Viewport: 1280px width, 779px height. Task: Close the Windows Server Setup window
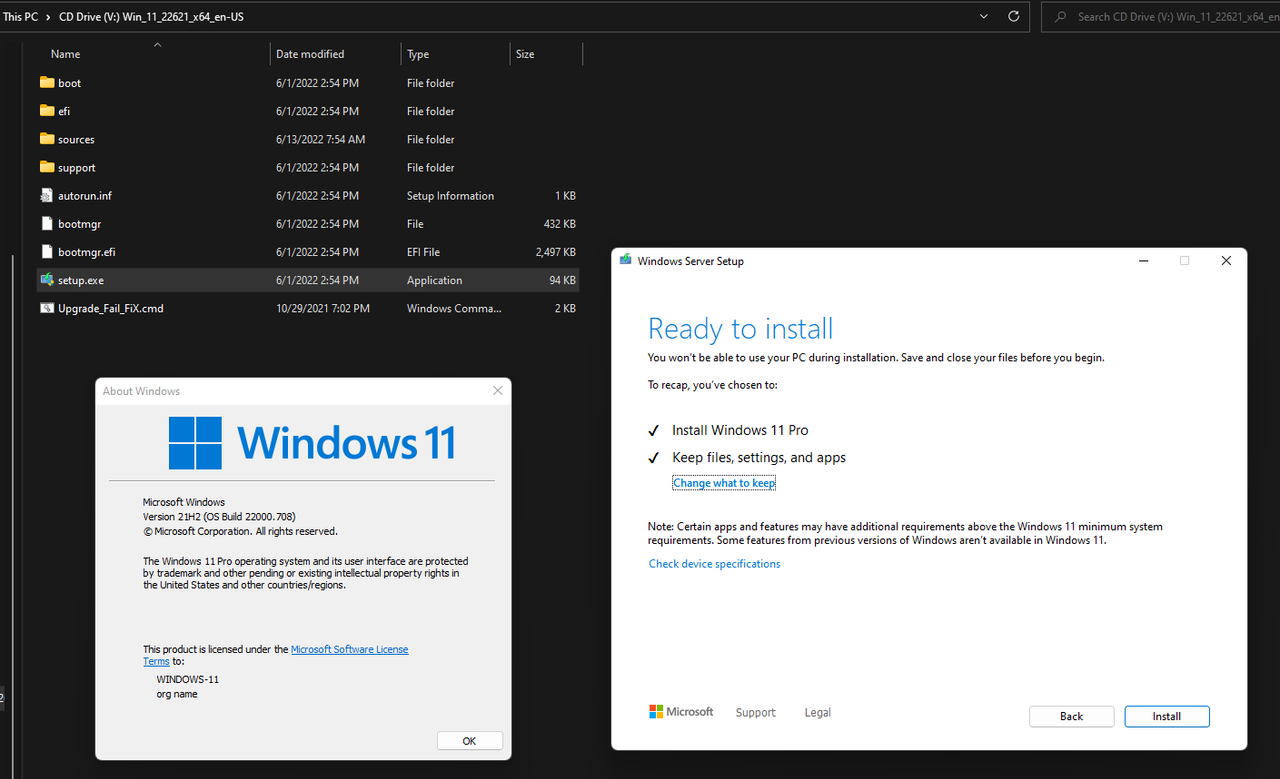point(1226,261)
